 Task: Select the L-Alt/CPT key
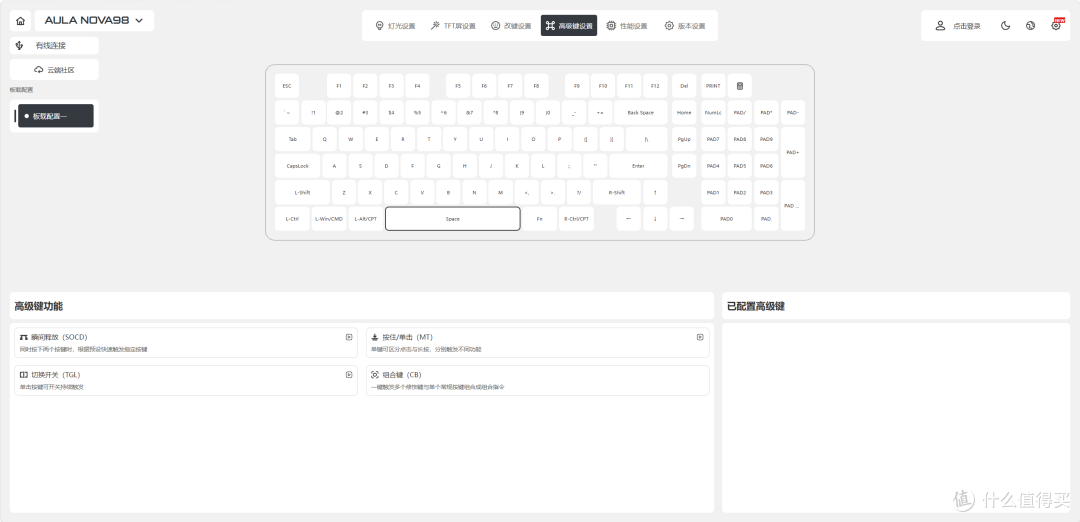pos(366,218)
